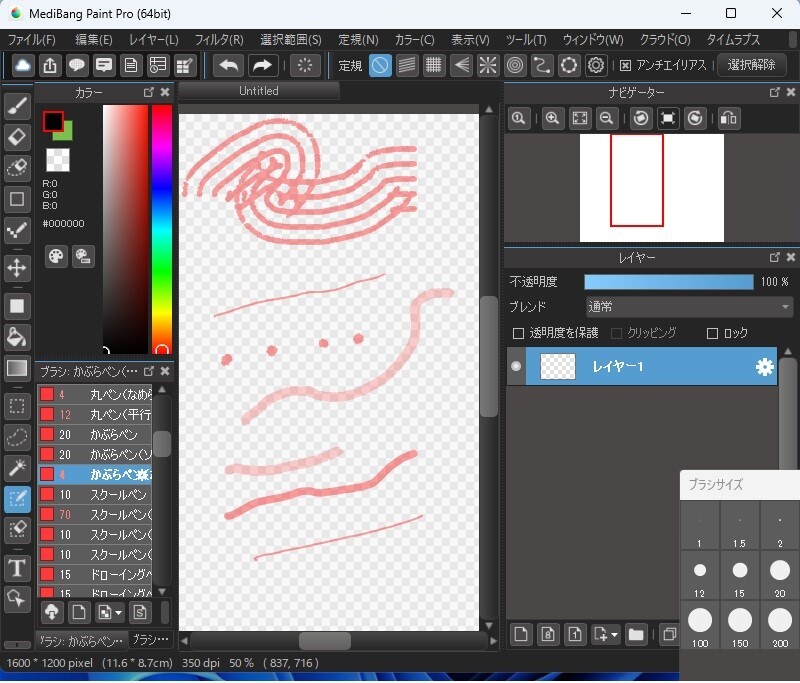The width and height of the screenshot is (800, 683).
Task: Click the Undo arrow in the toolbar
Action: [229, 65]
